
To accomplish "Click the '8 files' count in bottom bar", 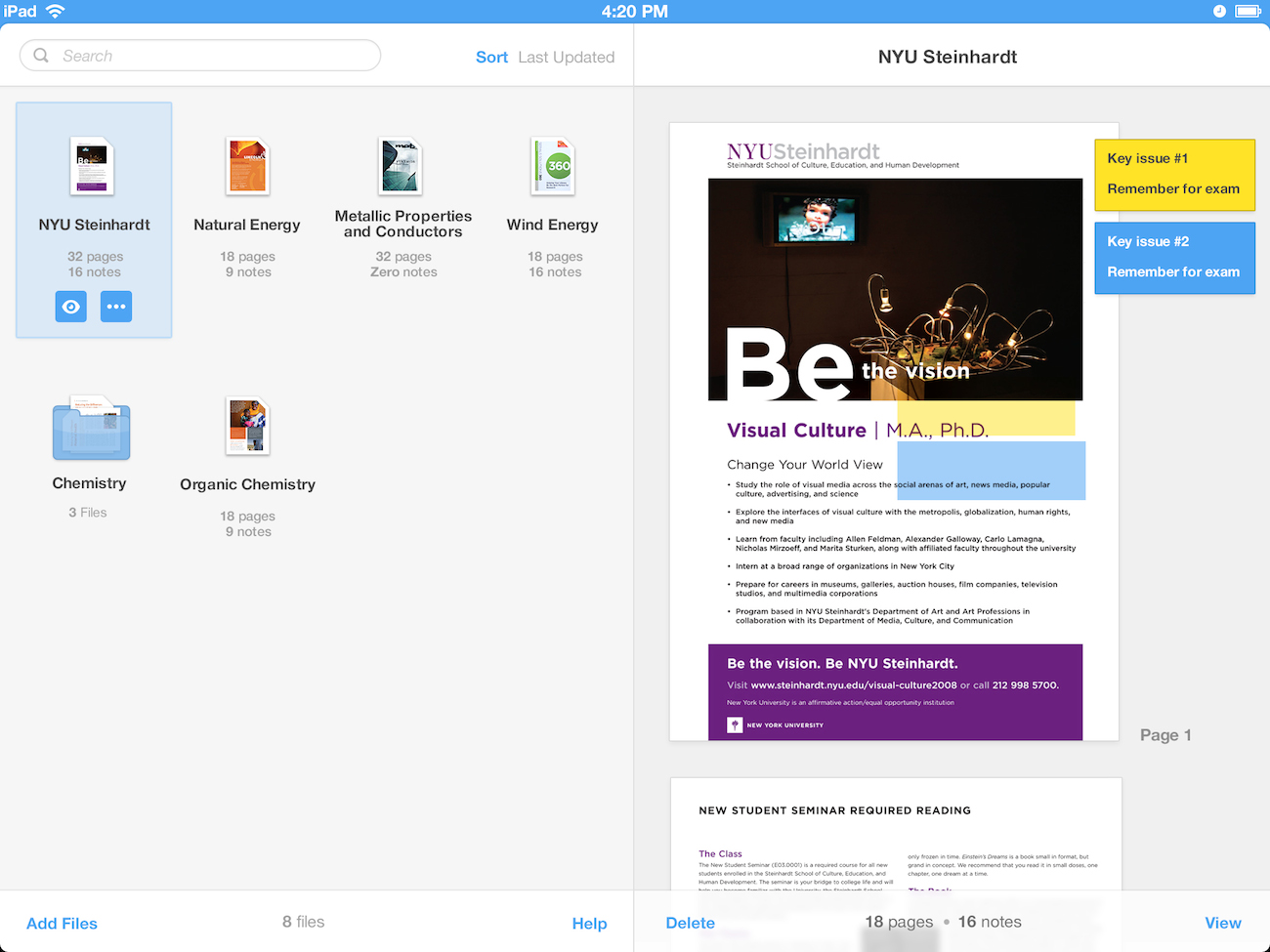I will tap(303, 922).
